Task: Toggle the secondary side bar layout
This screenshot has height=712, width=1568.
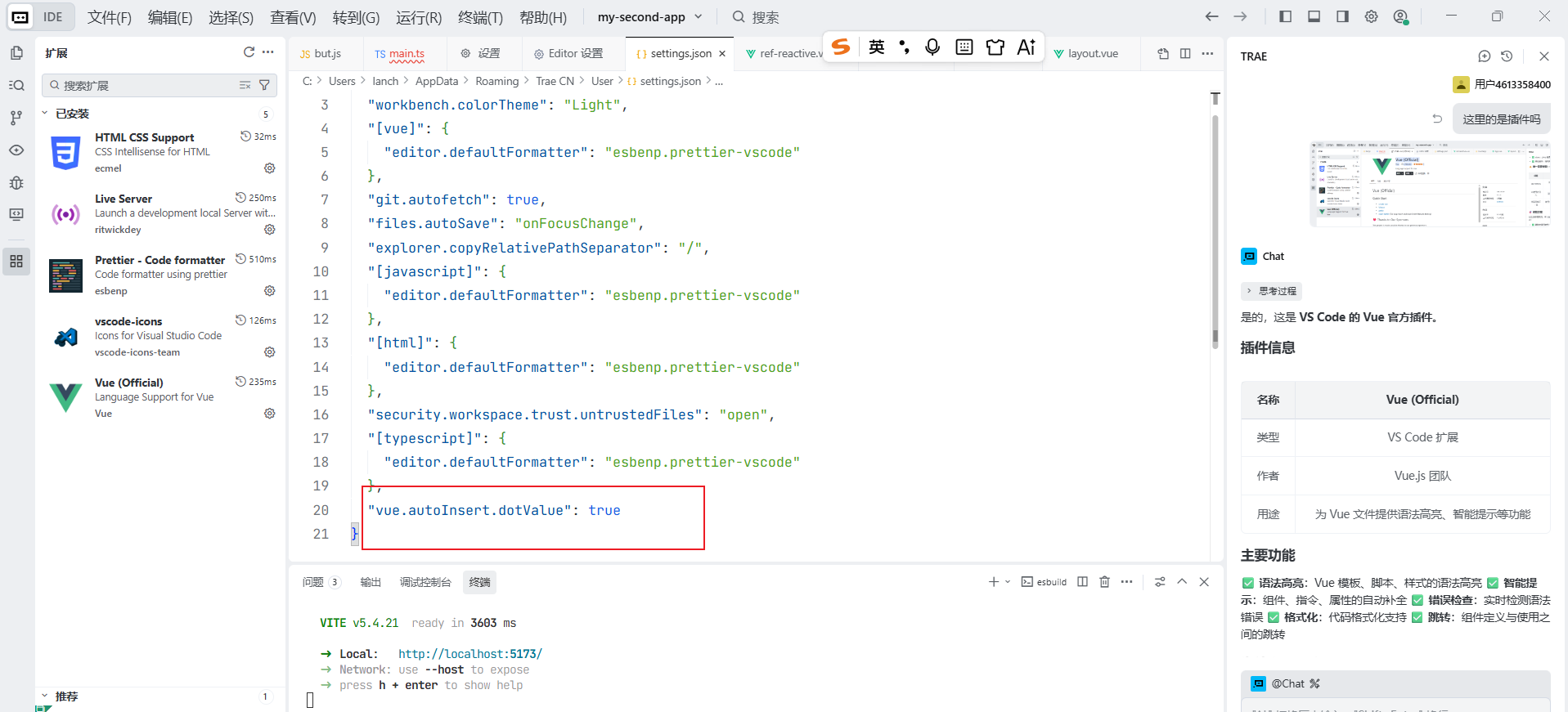Action: point(1343,16)
